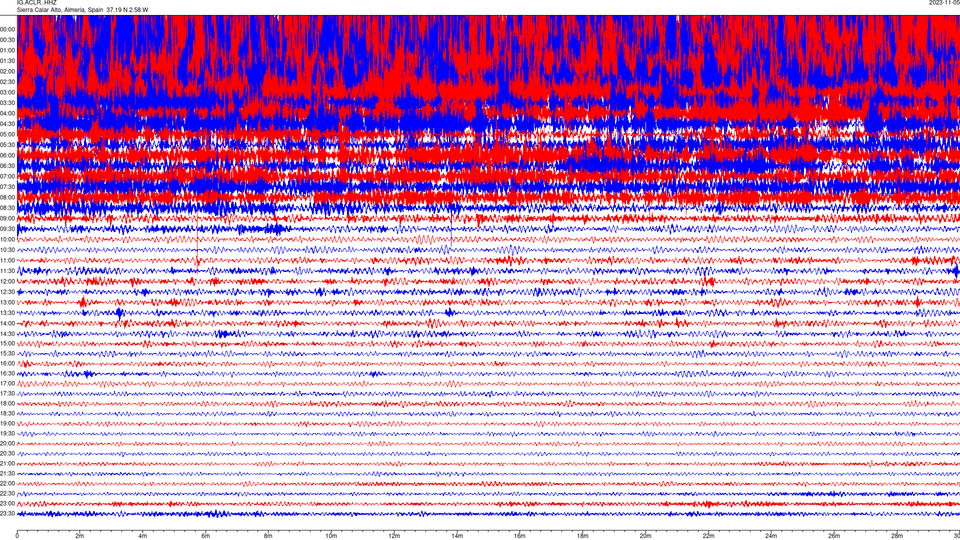The width and height of the screenshot is (960, 540).
Task: Select the 03:00 time row label
Action: coord(7,92)
